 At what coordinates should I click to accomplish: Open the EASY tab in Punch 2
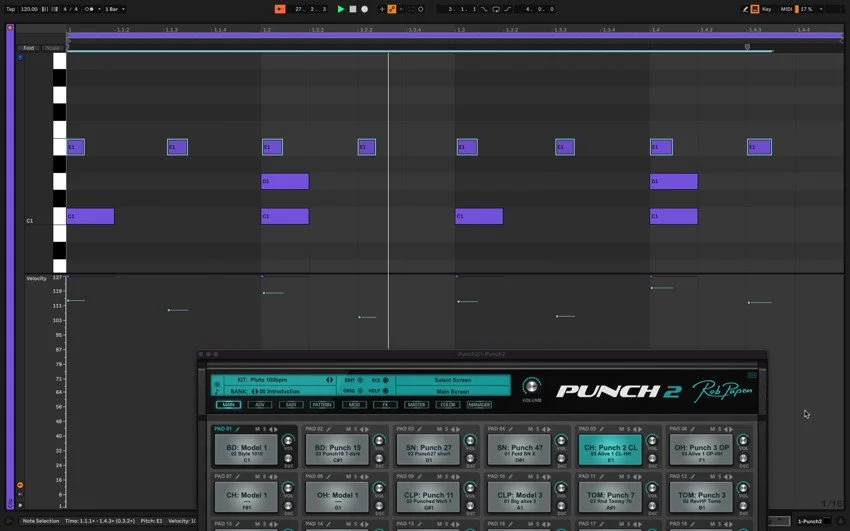click(291, 405)
